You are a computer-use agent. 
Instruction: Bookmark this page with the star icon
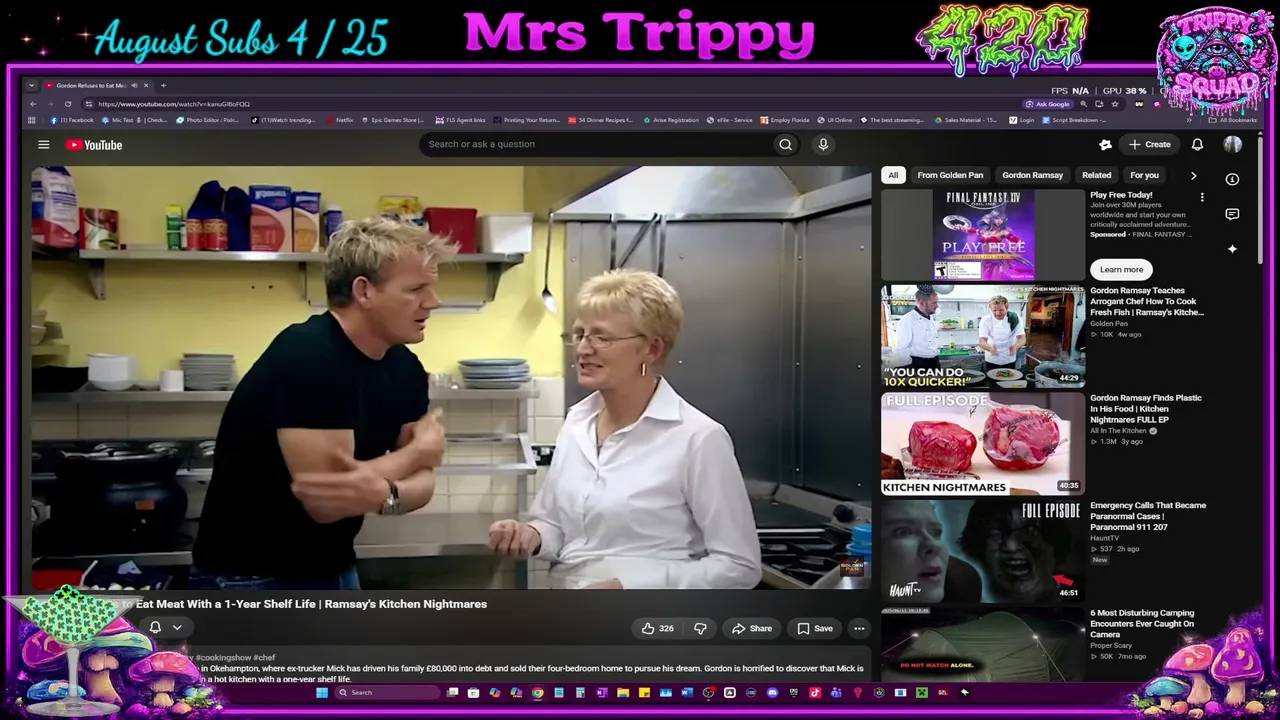(x=1114, y=104)
